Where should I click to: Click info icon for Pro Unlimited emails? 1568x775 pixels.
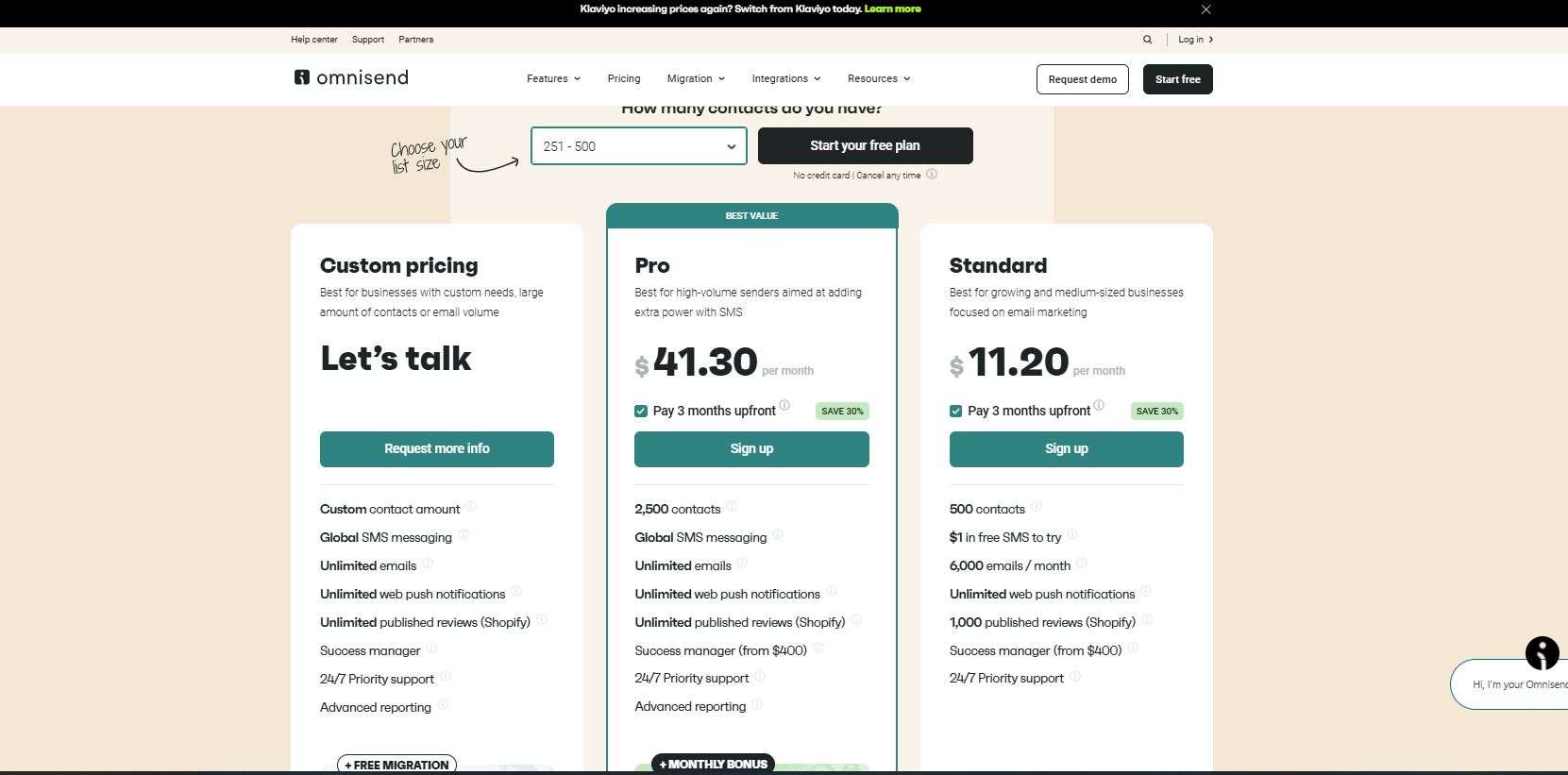pyautogui.click(x=742, y=563)
